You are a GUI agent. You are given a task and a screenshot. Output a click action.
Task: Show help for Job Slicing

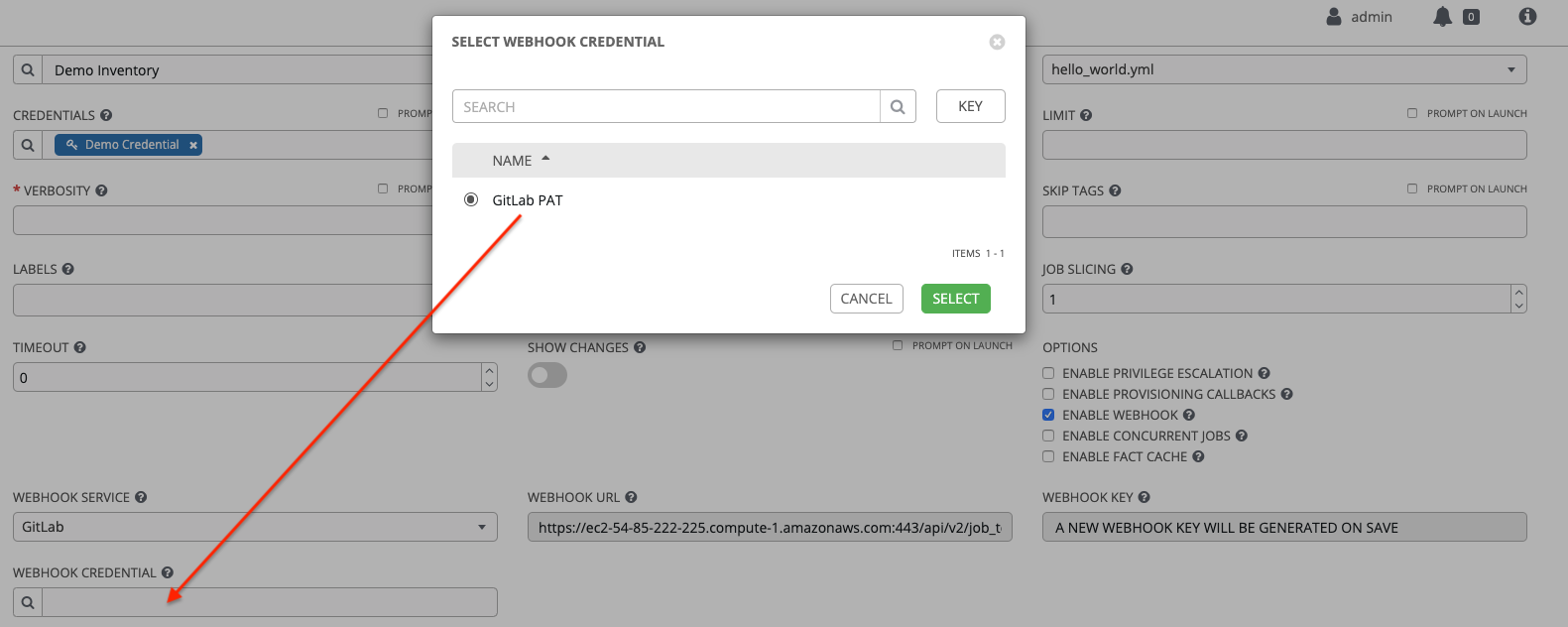(x=1127, y=269)
